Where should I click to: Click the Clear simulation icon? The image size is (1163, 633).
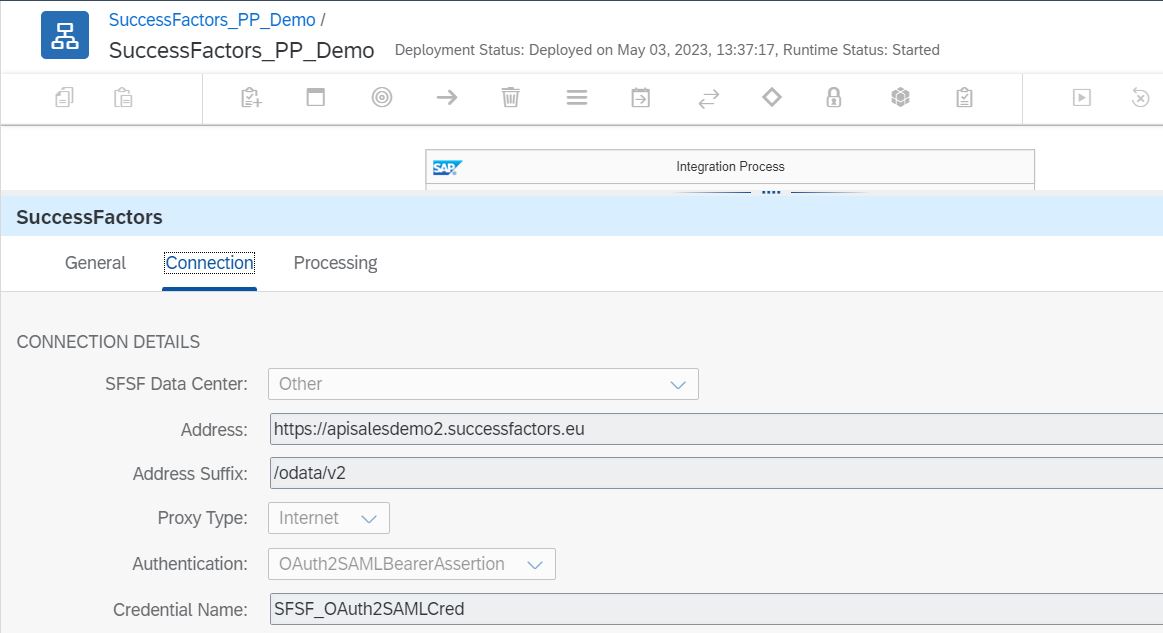[1141, 97]
